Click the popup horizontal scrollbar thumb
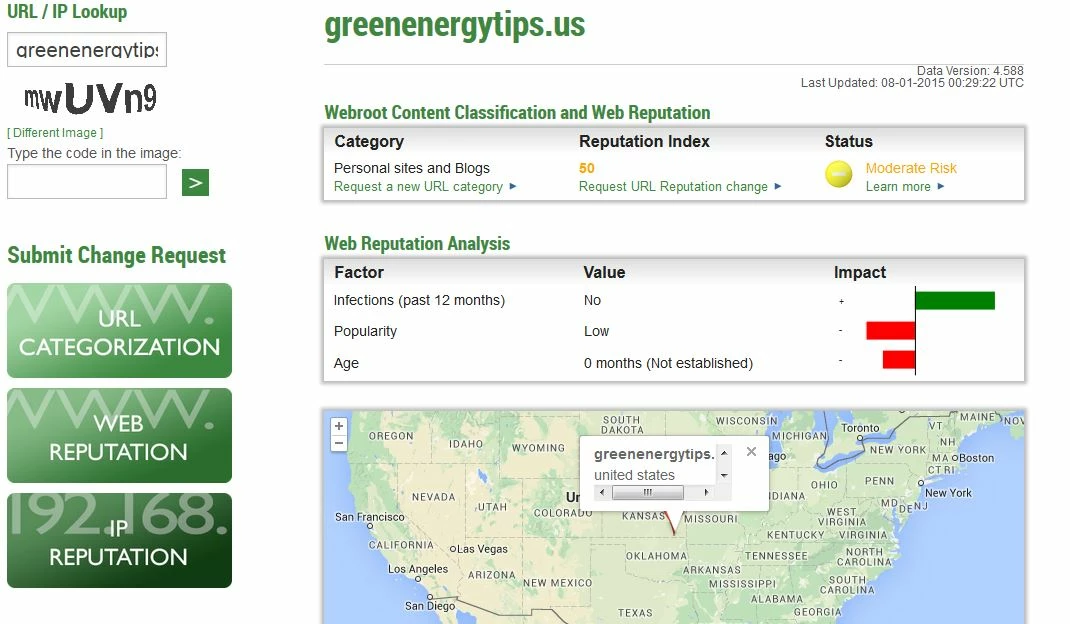Image resolution: width=1070 pixels, height=624 pixels. [648, 492]
